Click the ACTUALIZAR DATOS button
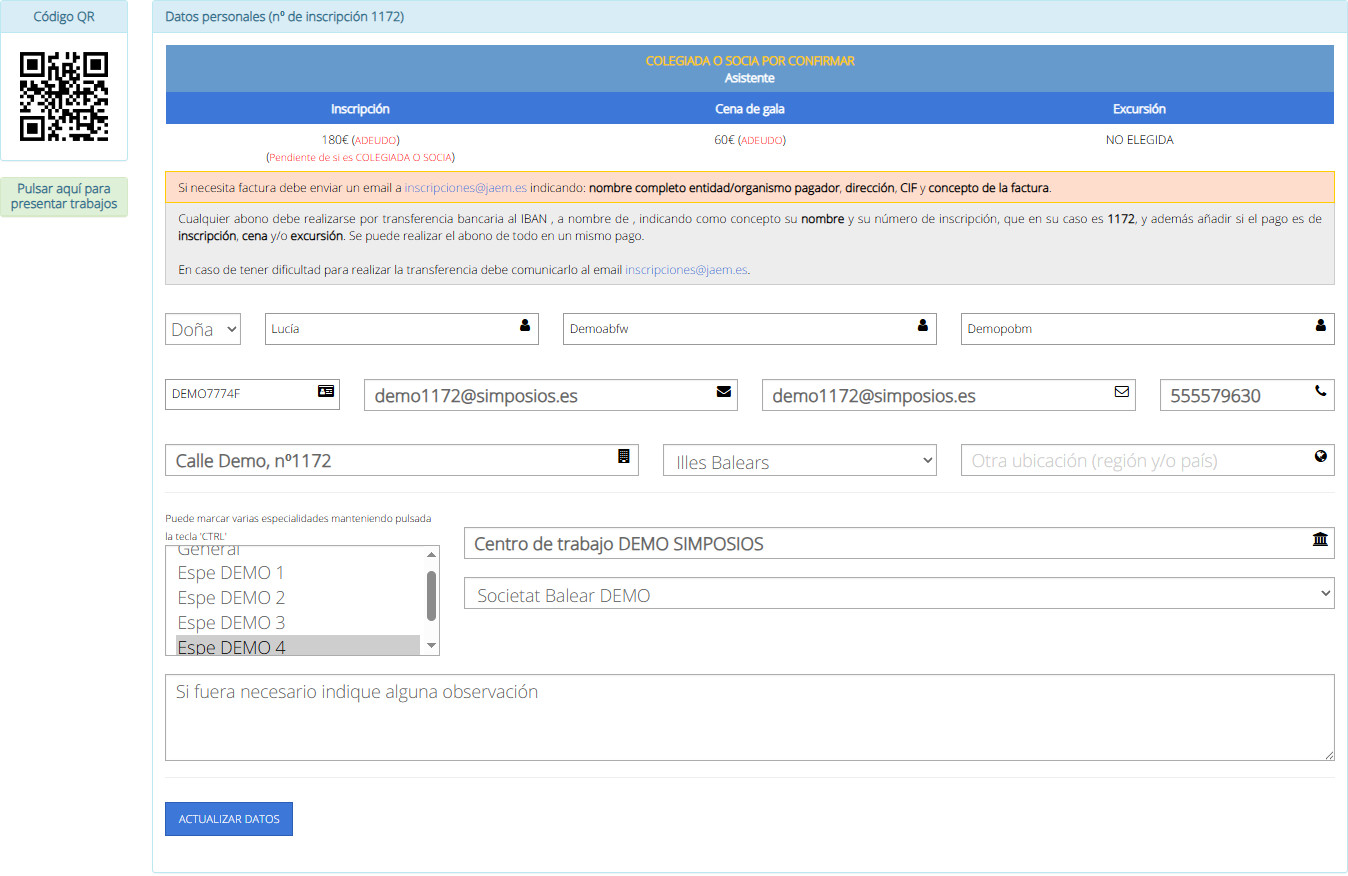This screenshot has width=1348, height=876. [x=229, y=819]
